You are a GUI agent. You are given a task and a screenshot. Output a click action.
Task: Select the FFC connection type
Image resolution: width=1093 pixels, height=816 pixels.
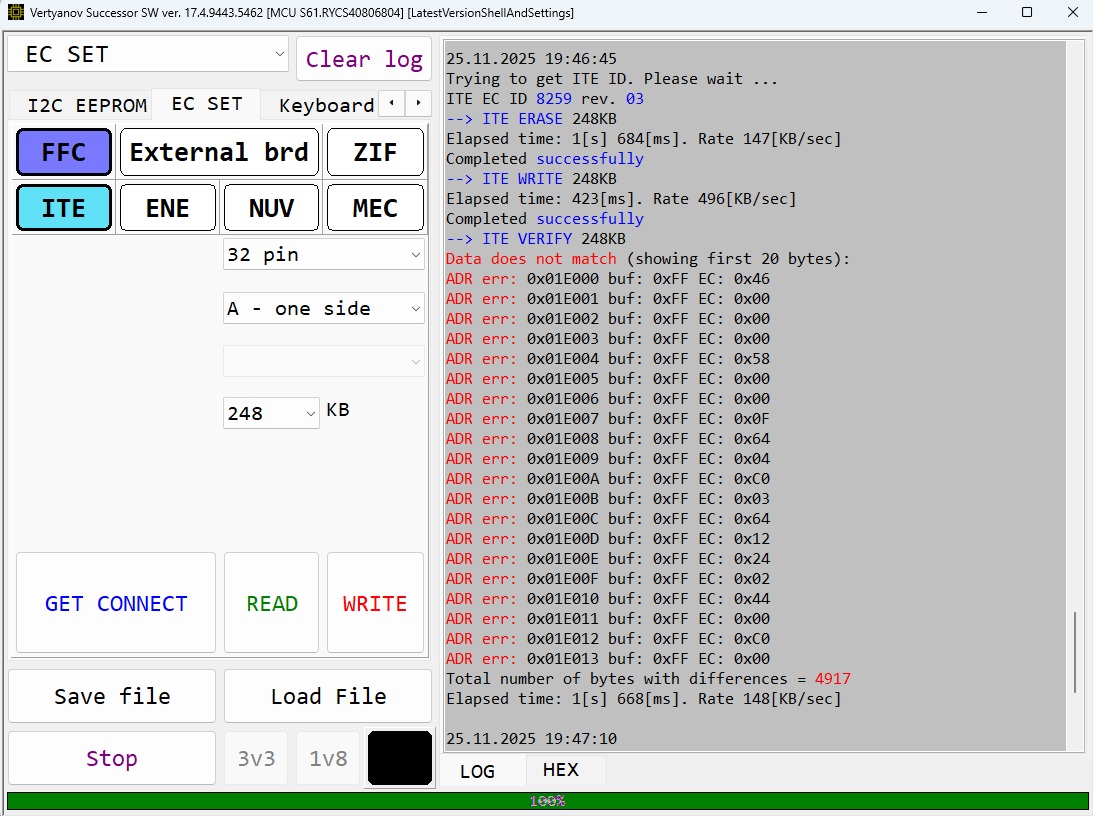pyautogui.click(x=64, y=153)
